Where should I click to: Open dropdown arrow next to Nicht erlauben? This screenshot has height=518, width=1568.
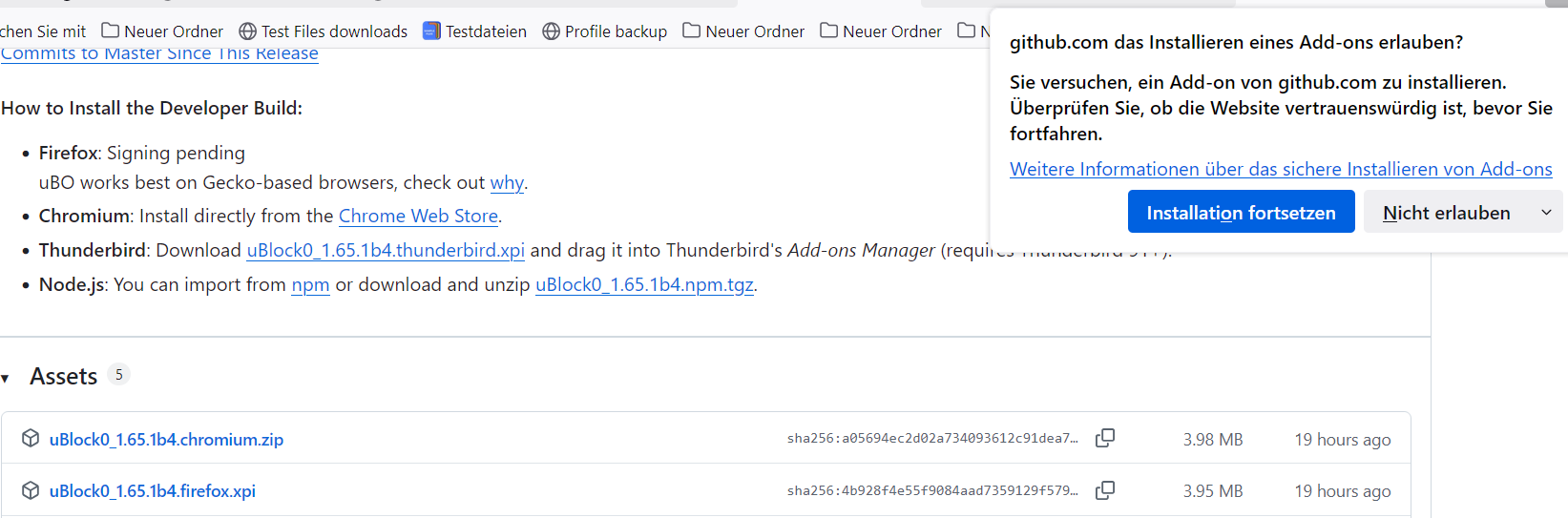pyautogui.click(x=1546, y=213)
